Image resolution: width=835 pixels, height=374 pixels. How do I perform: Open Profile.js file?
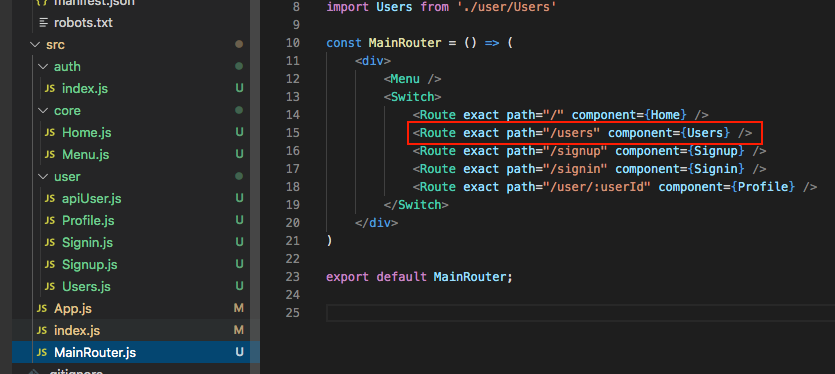click(x=88, y=221)
